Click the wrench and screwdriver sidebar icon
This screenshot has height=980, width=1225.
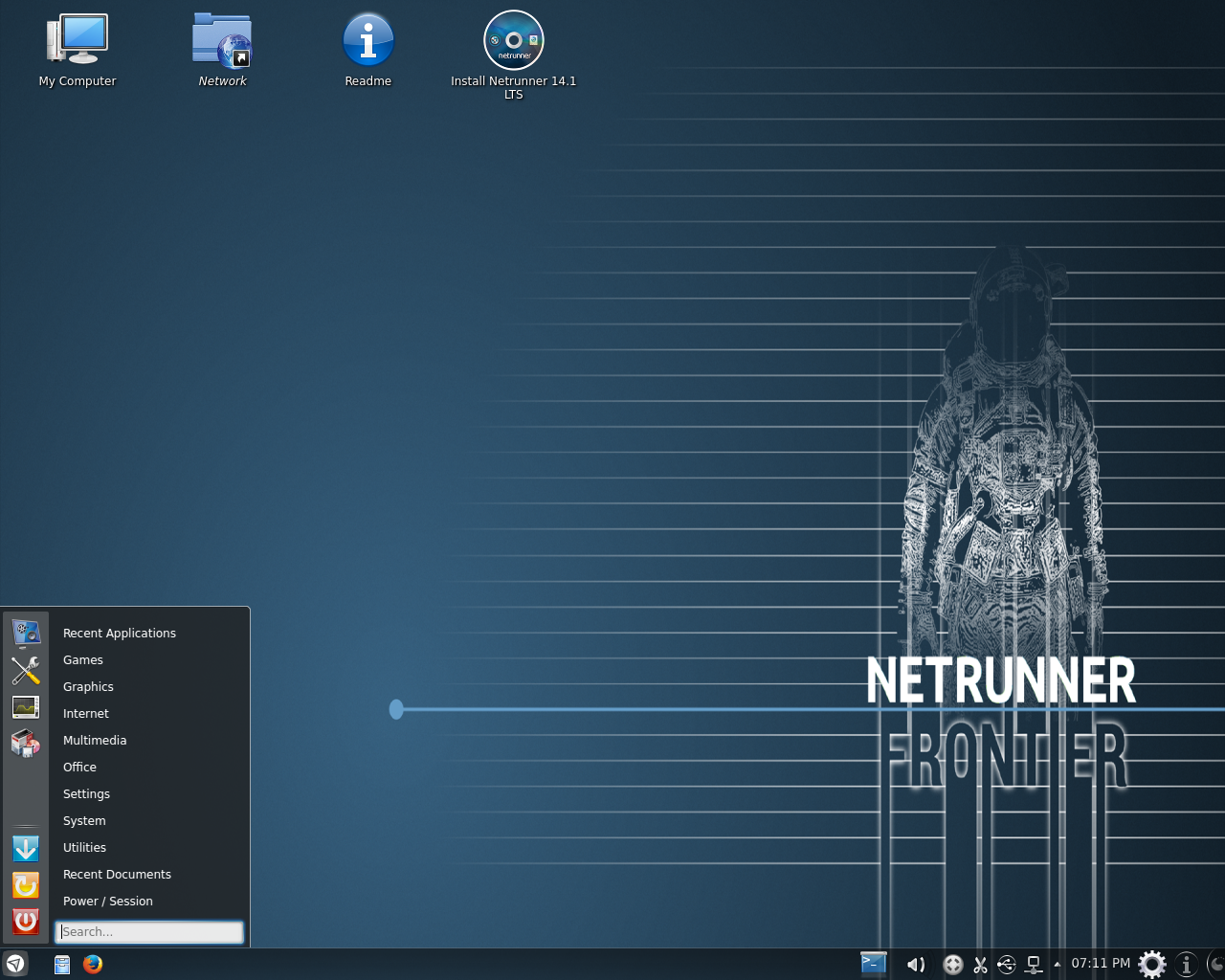pos(26,670)
